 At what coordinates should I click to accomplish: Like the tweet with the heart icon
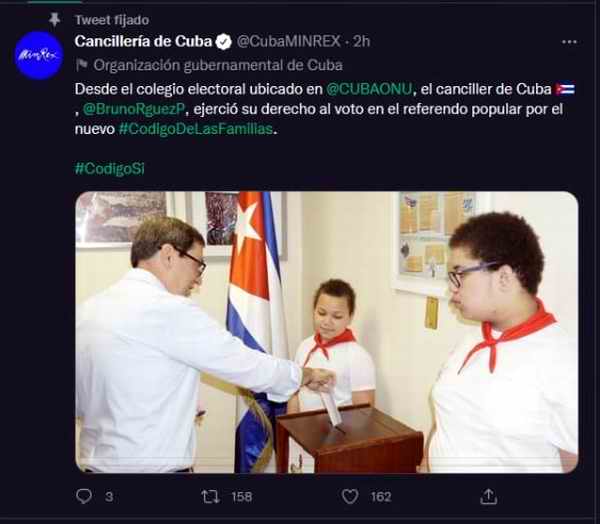[350, 496]
